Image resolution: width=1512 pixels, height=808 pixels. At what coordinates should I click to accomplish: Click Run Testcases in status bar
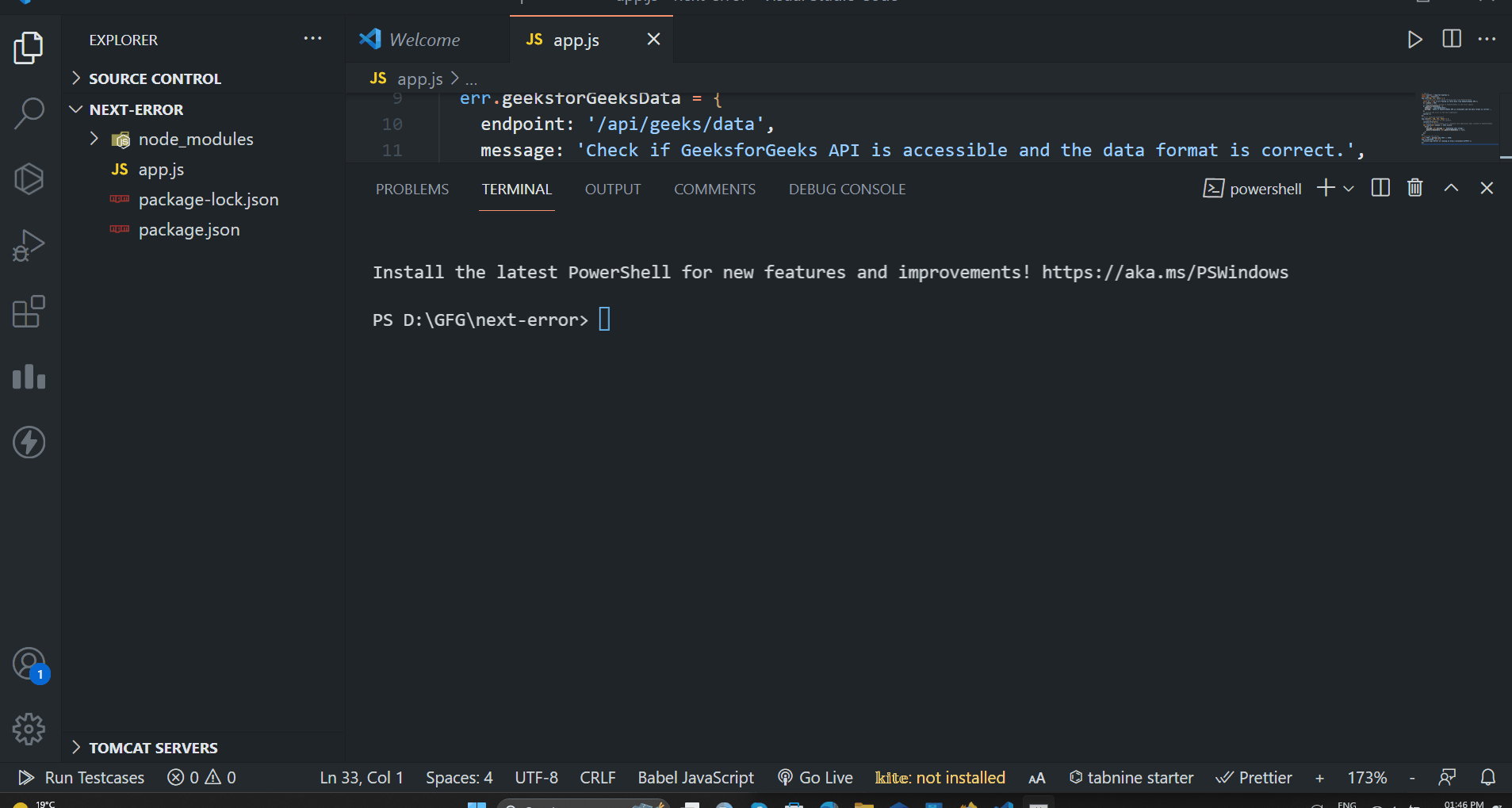(x=82, y=778)
